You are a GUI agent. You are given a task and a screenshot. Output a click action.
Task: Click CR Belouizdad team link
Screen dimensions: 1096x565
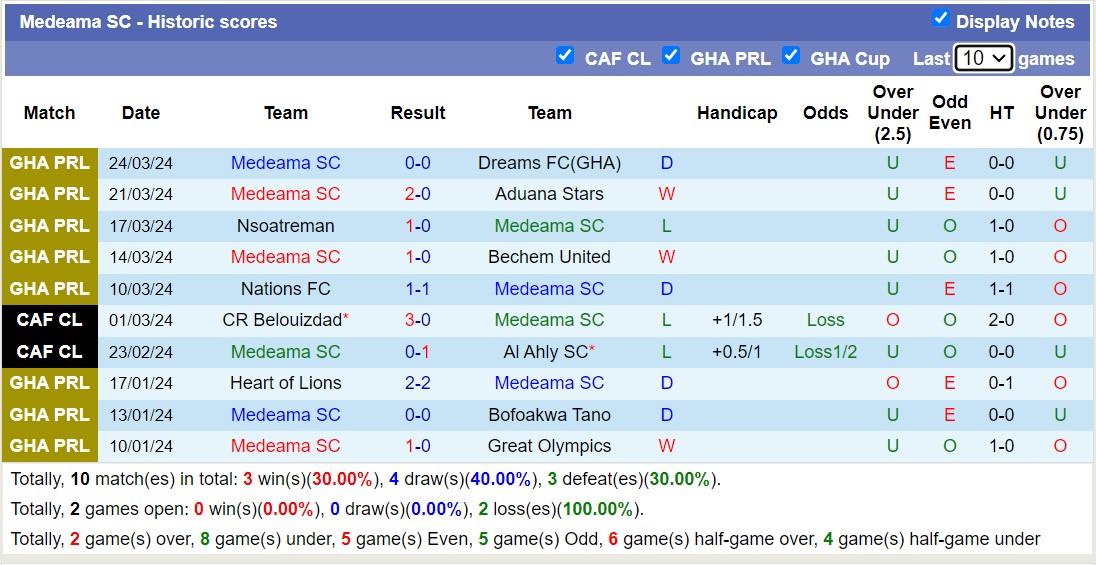click(281, 320)
